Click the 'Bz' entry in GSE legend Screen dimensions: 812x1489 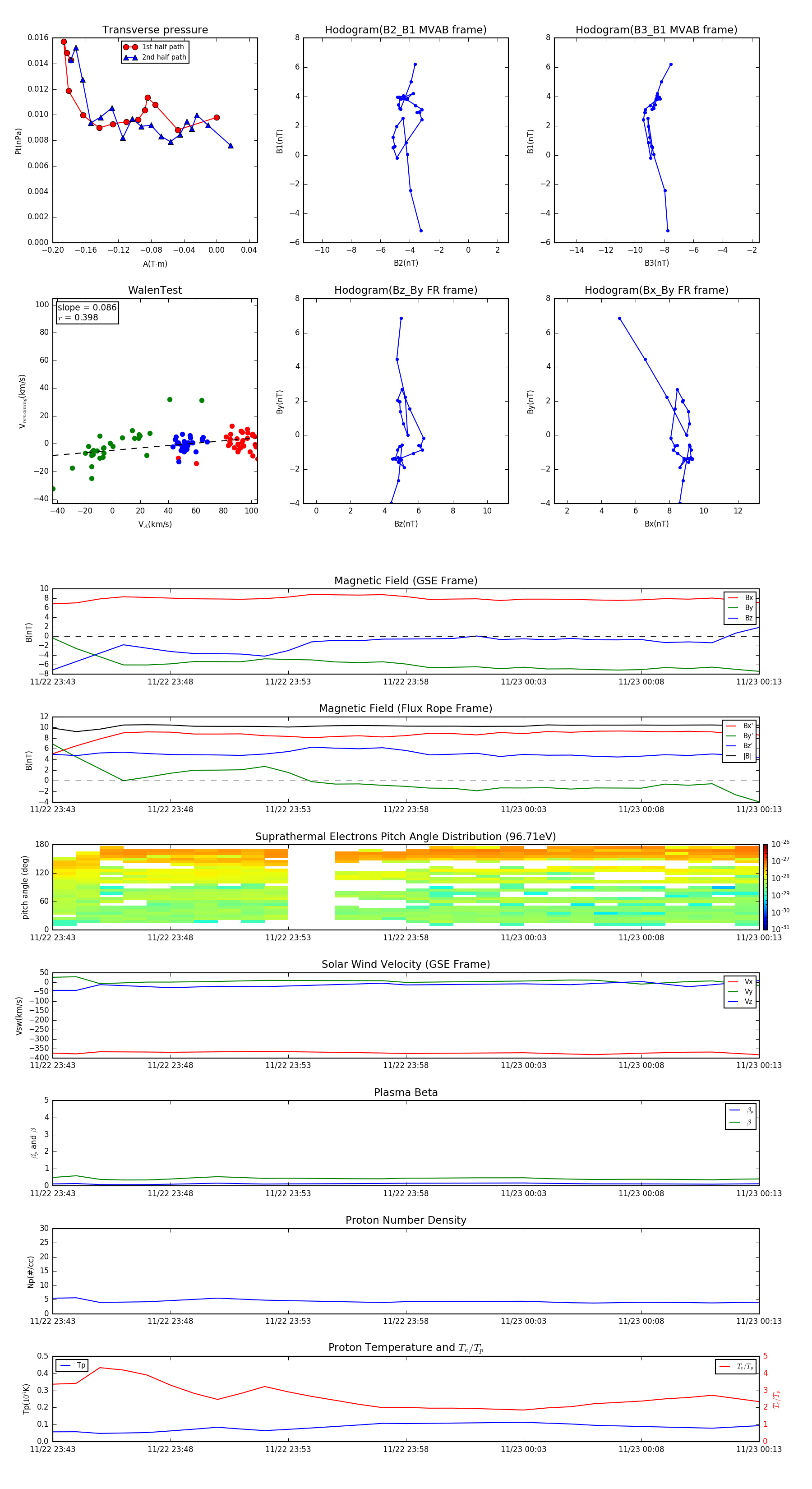tap(740, 619)
